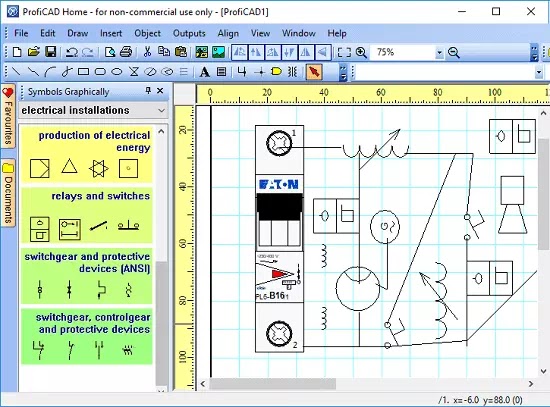Select the rectangle drawing tool
The image size is (550, 407).
[83, 72]
